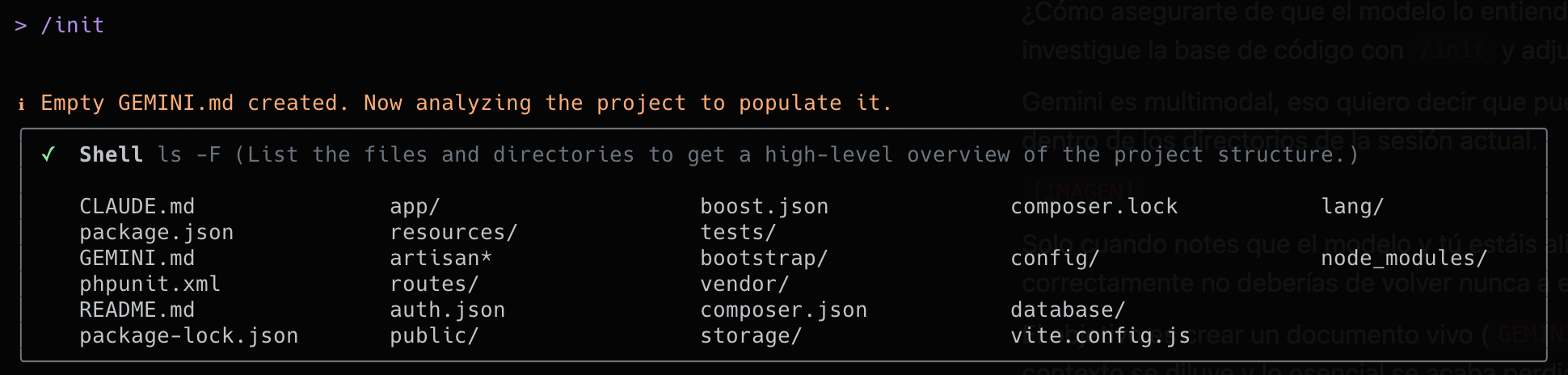
Task: Click the resources/ directory entry
Action: [x=453, y=233]
